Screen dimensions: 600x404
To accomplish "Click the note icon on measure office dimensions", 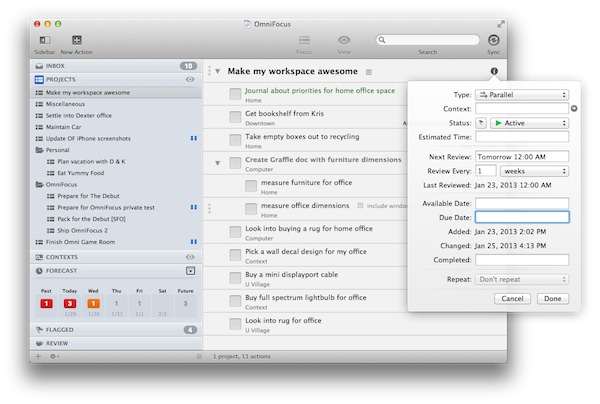I will [x=360, y=206].
